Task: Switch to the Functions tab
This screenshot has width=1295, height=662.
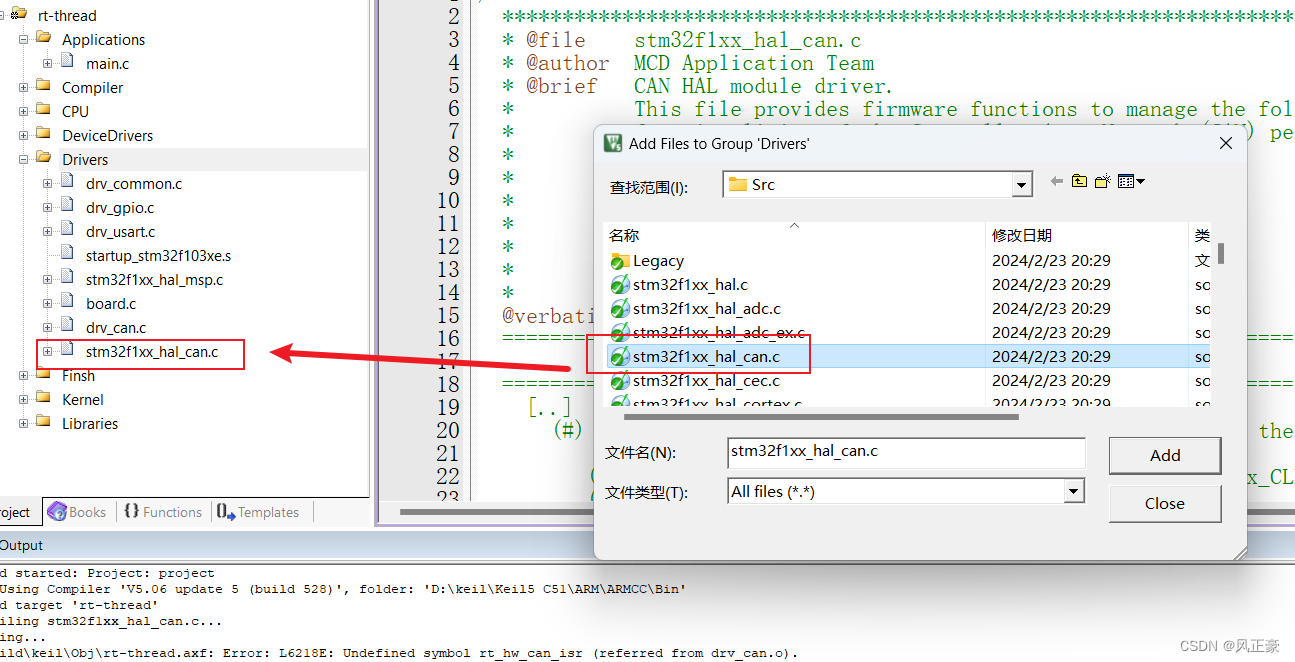Action: (172, 511)
